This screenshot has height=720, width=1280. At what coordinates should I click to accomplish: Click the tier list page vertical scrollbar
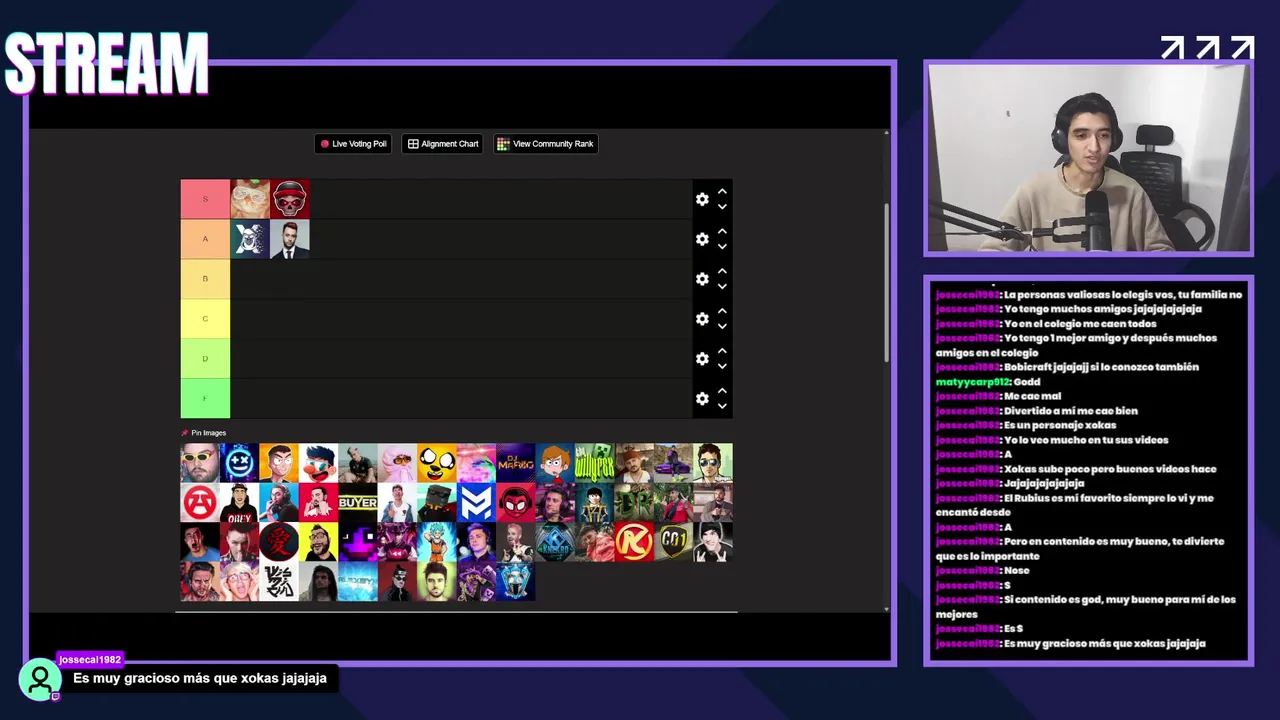886,283
